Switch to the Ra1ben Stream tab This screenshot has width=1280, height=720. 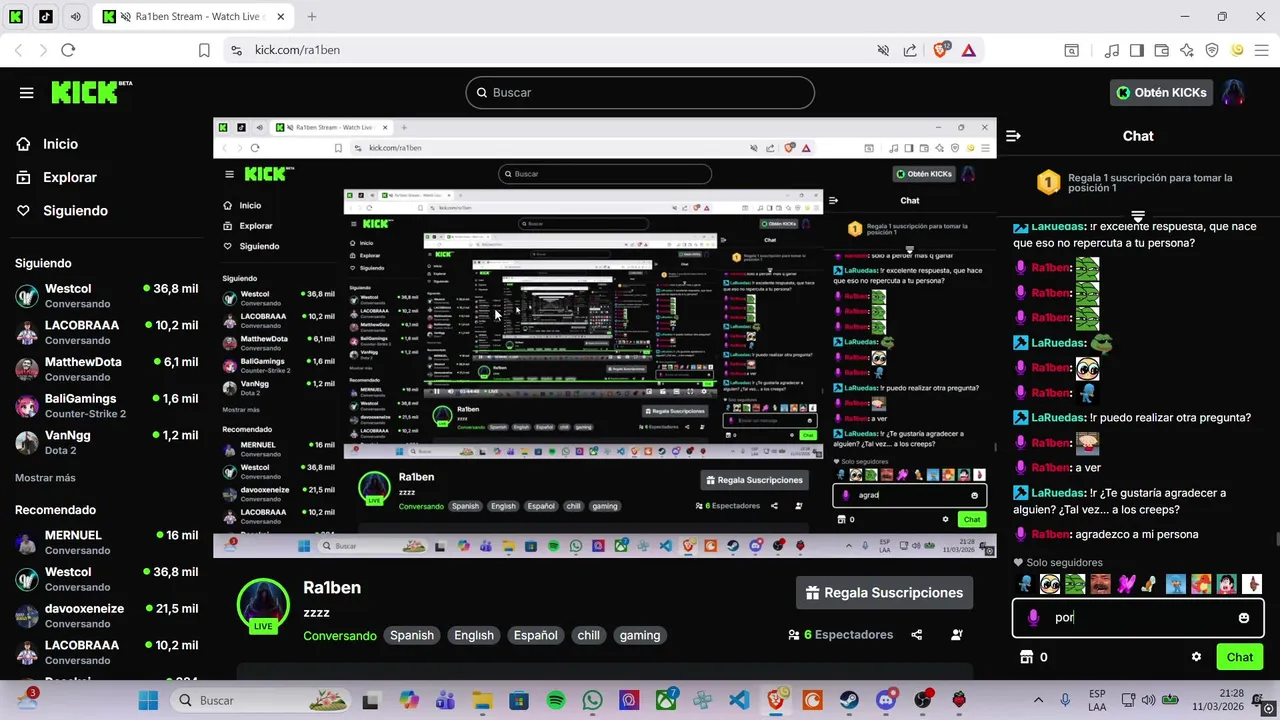(x=196, y=17)
